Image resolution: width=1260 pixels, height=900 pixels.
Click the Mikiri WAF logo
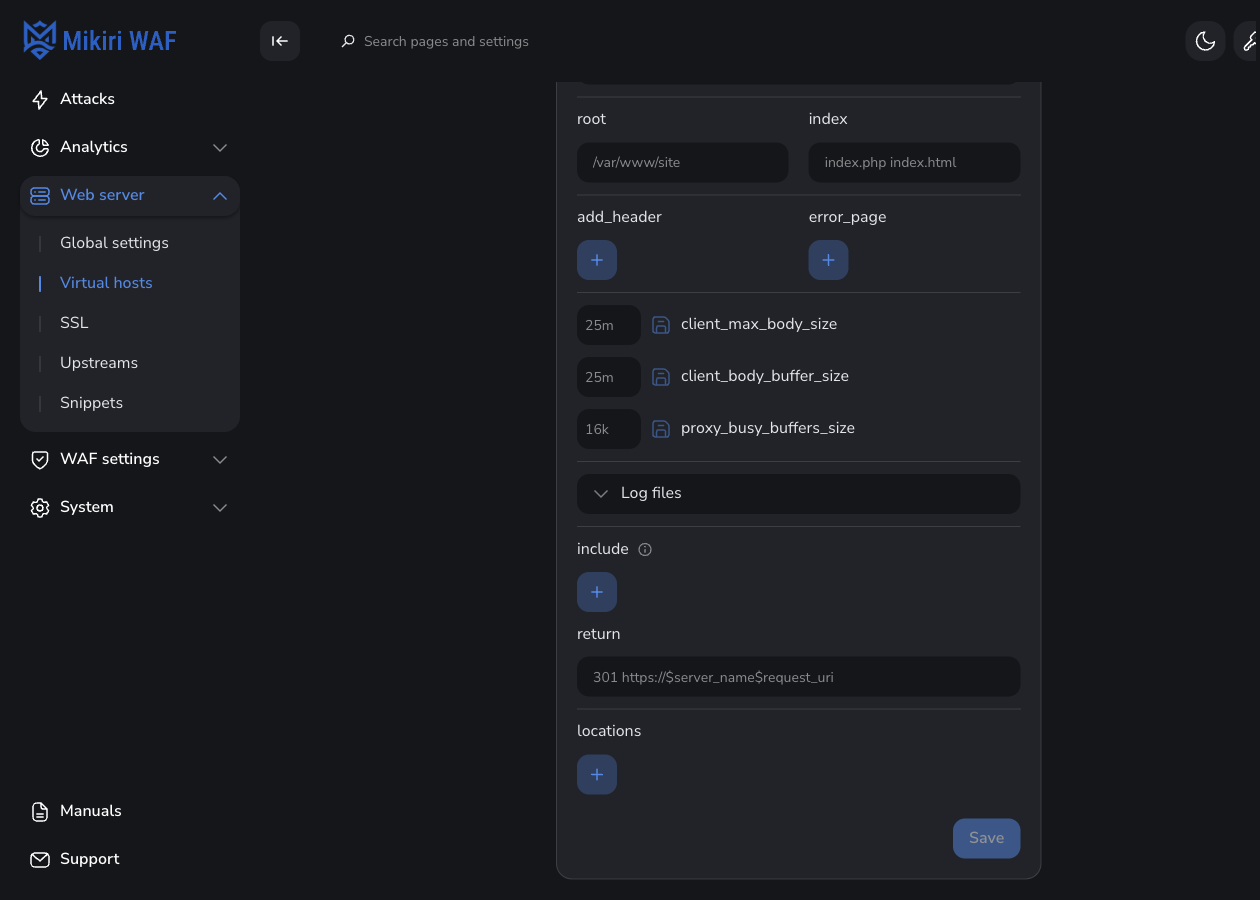point(100,41)
